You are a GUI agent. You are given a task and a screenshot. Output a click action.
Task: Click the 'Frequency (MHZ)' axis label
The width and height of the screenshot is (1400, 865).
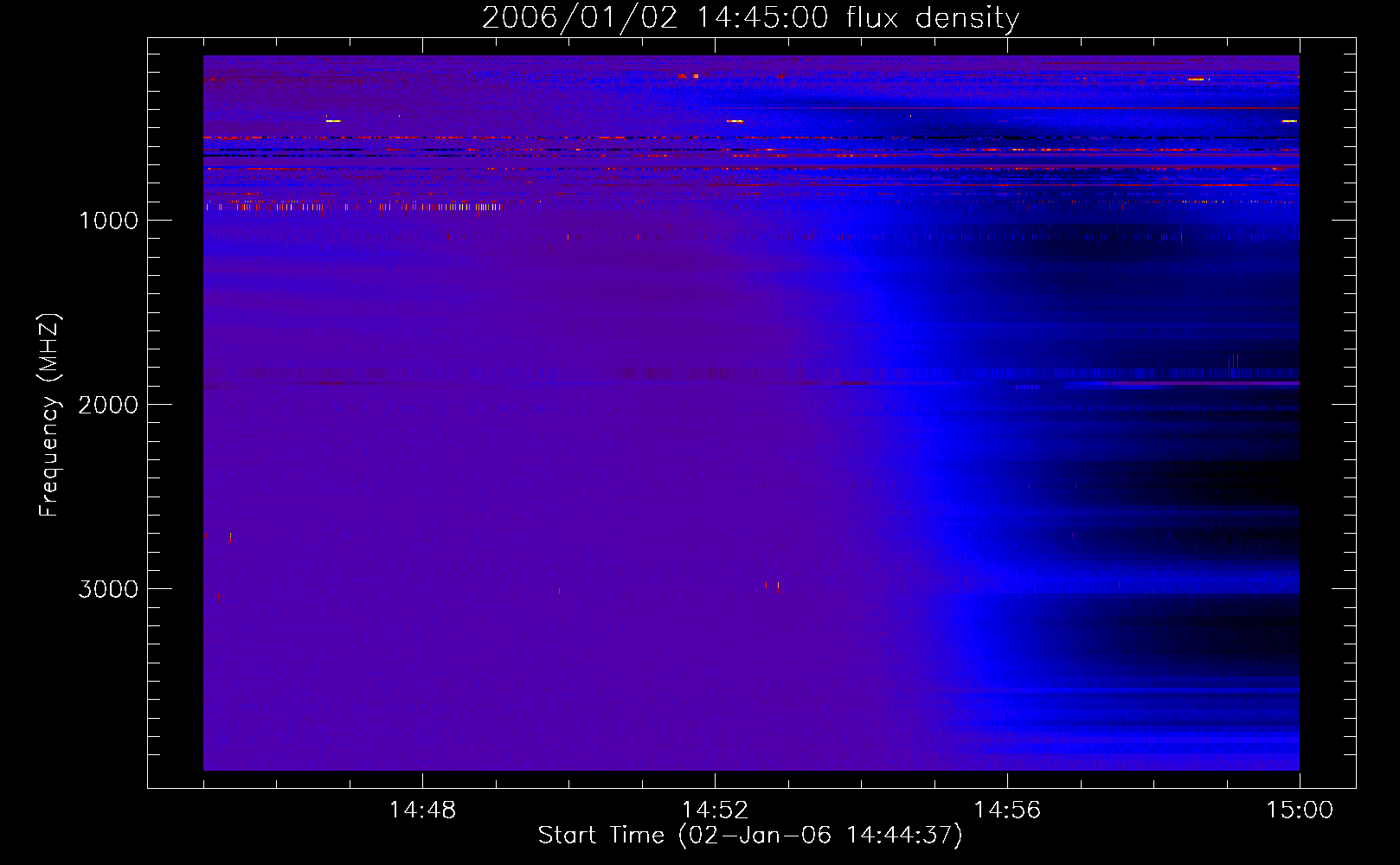49,415
